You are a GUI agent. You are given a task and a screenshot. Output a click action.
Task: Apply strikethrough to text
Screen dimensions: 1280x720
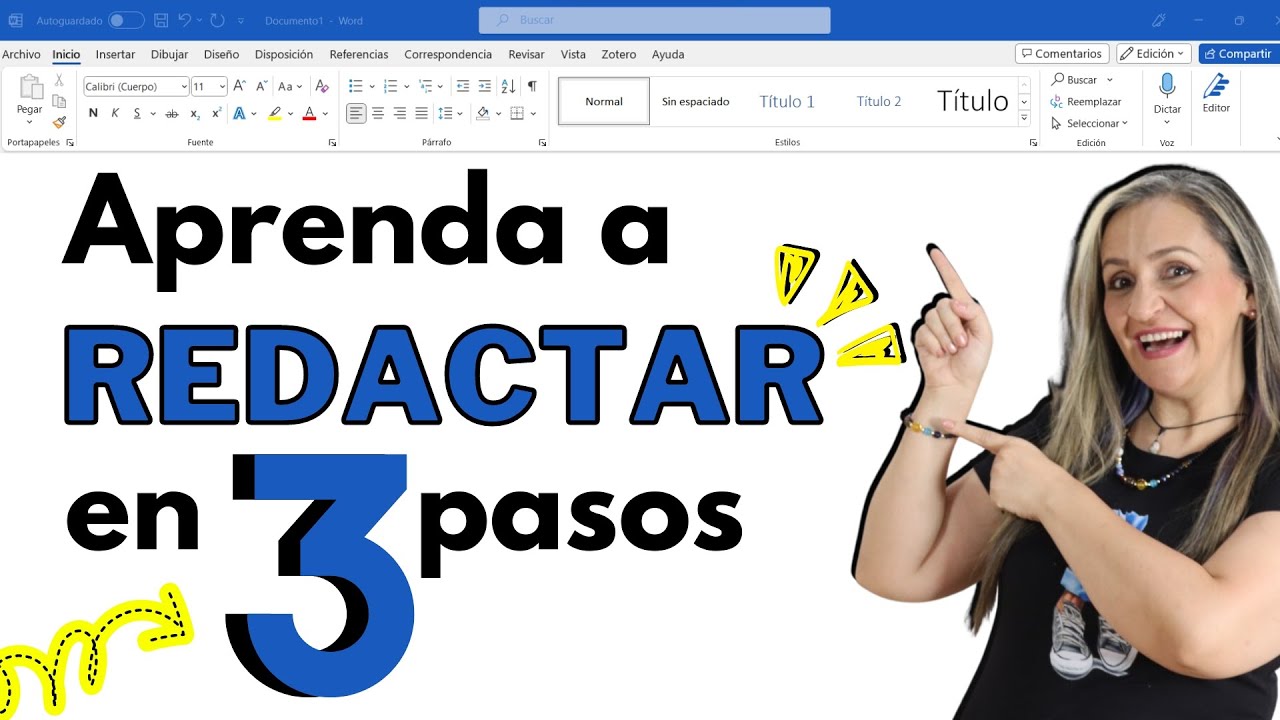(x=171, y=113)
